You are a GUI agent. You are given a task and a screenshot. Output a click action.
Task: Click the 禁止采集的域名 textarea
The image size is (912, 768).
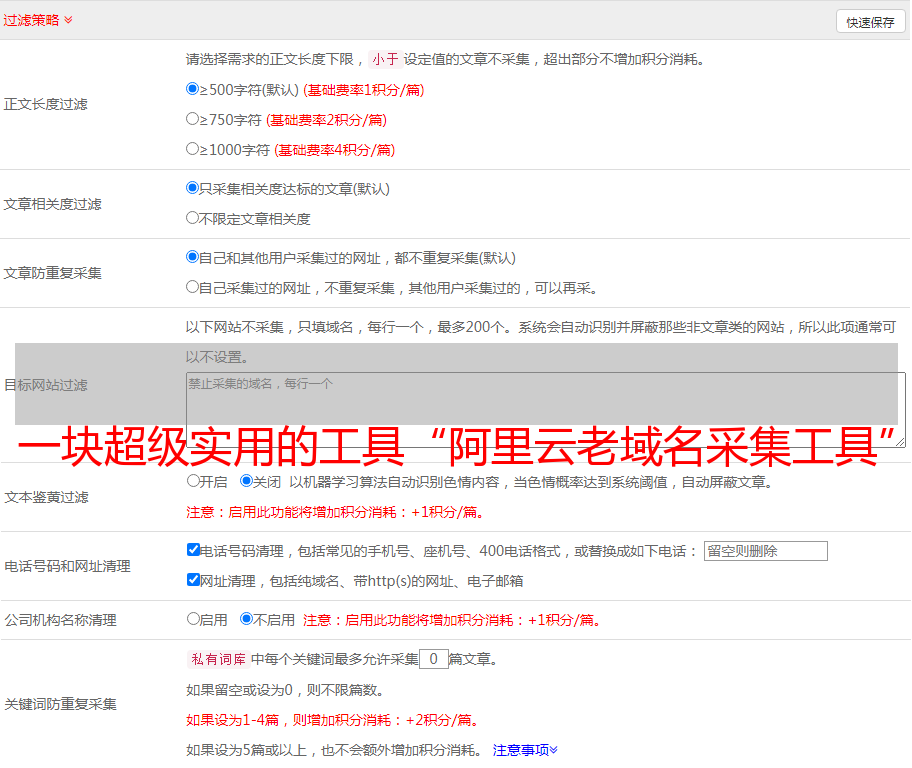click(x=546, y=410)
